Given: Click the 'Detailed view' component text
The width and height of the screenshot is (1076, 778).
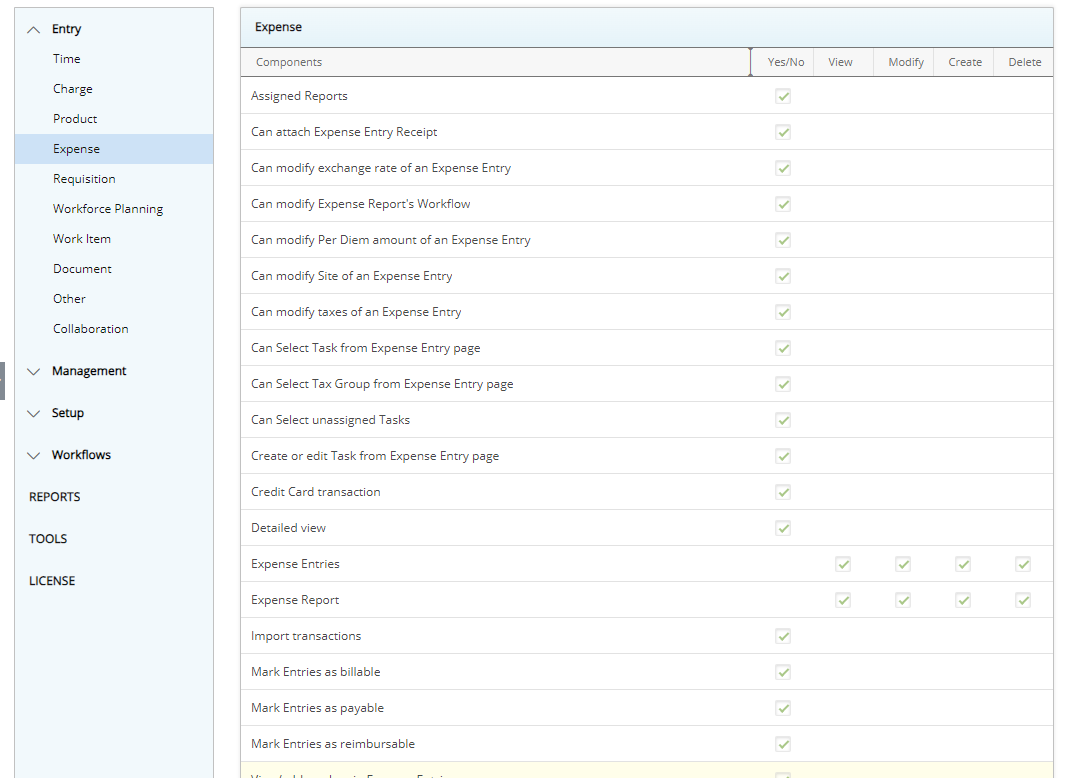Looking at the screenshot, I should (288, 528).
